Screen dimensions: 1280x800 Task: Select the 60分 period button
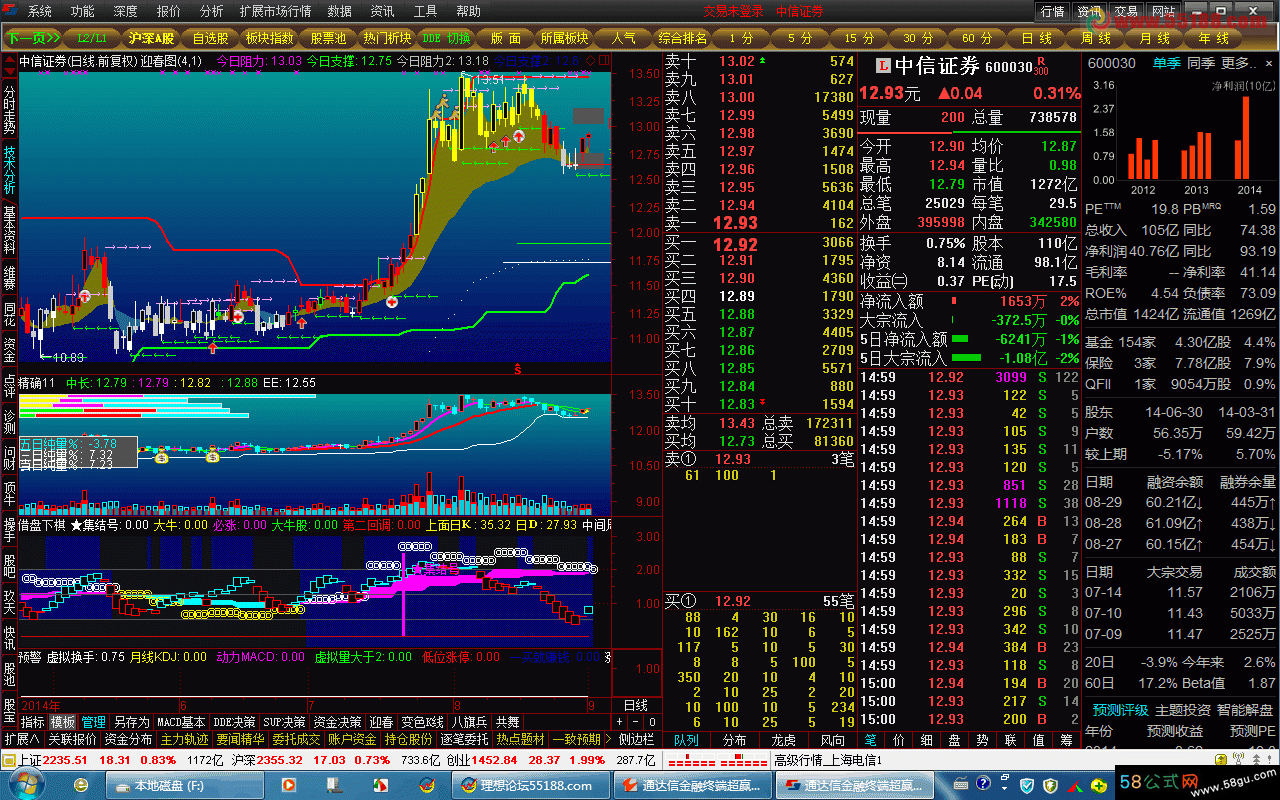[x=977, y=38]
